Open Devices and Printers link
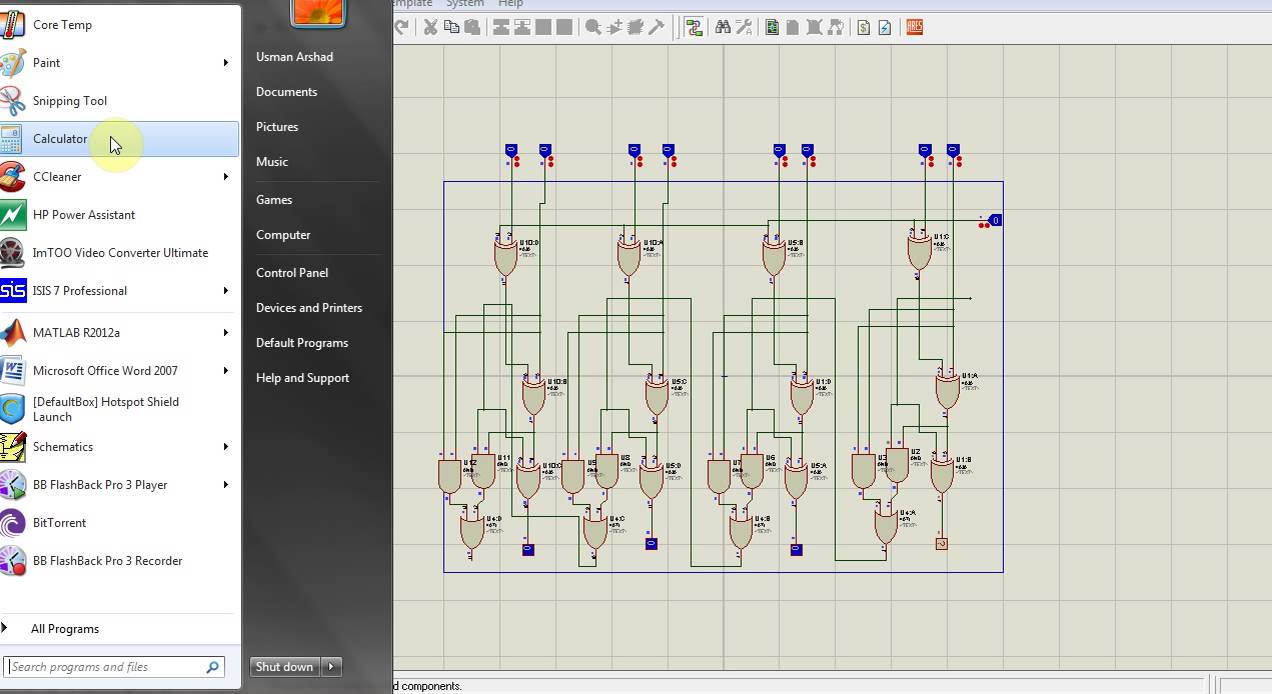 (x=309, y=308)
